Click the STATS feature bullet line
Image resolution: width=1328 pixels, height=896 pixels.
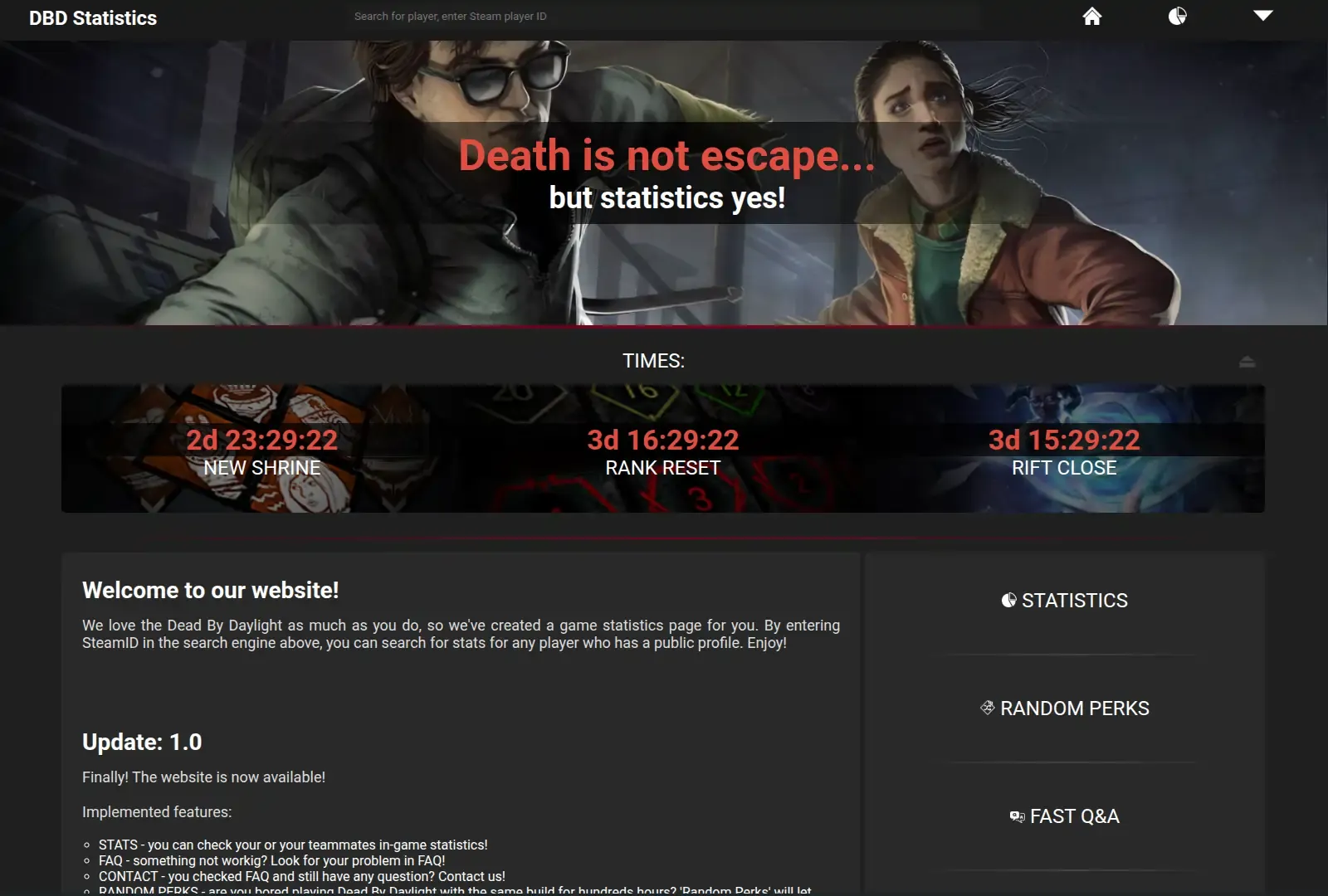click(293, 845)
